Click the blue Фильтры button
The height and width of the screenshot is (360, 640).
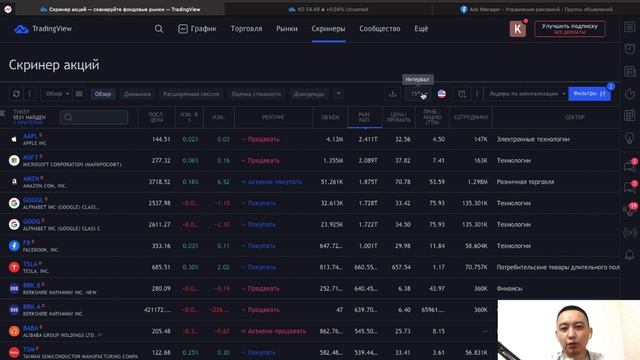coord(589,94)
